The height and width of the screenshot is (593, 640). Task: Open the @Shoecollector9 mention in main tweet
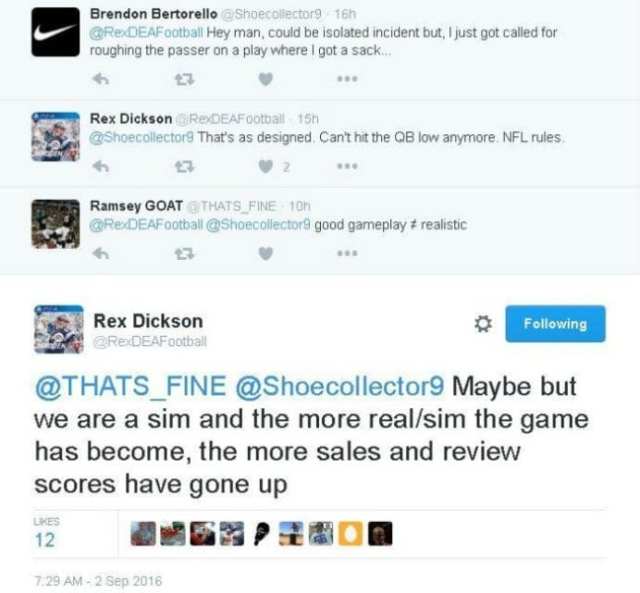[340, 386]
